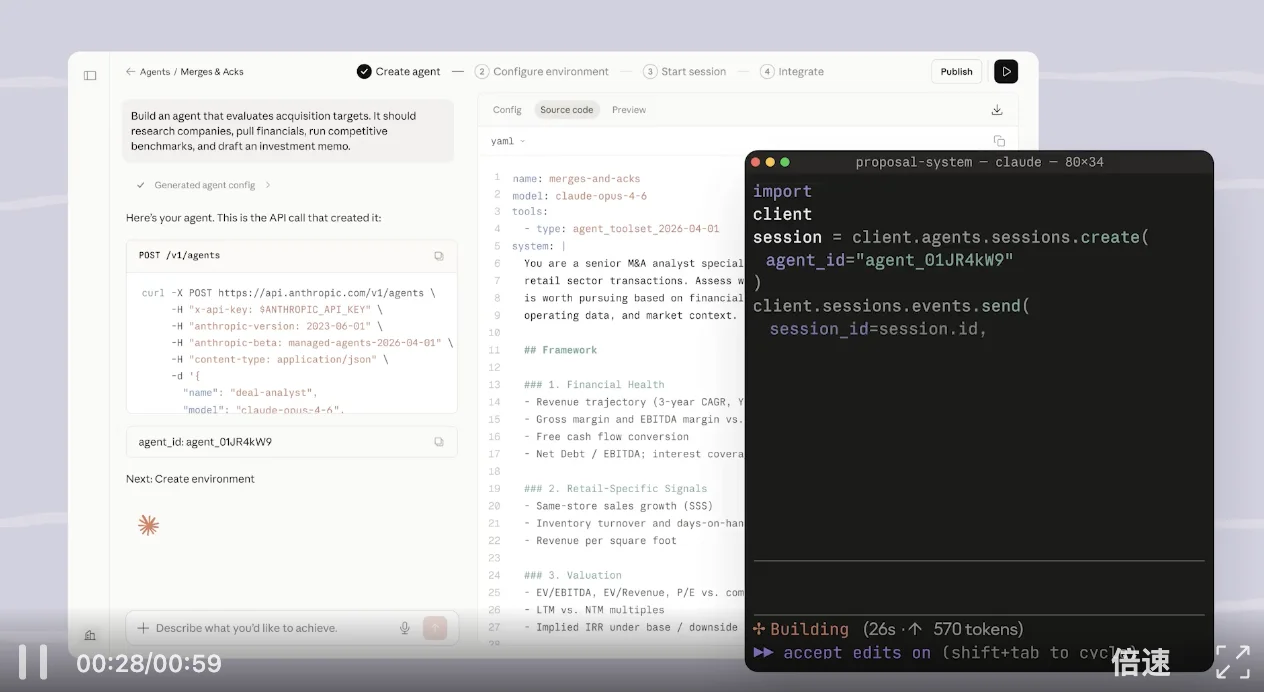Switch to the Preview tab

(628, 110)
